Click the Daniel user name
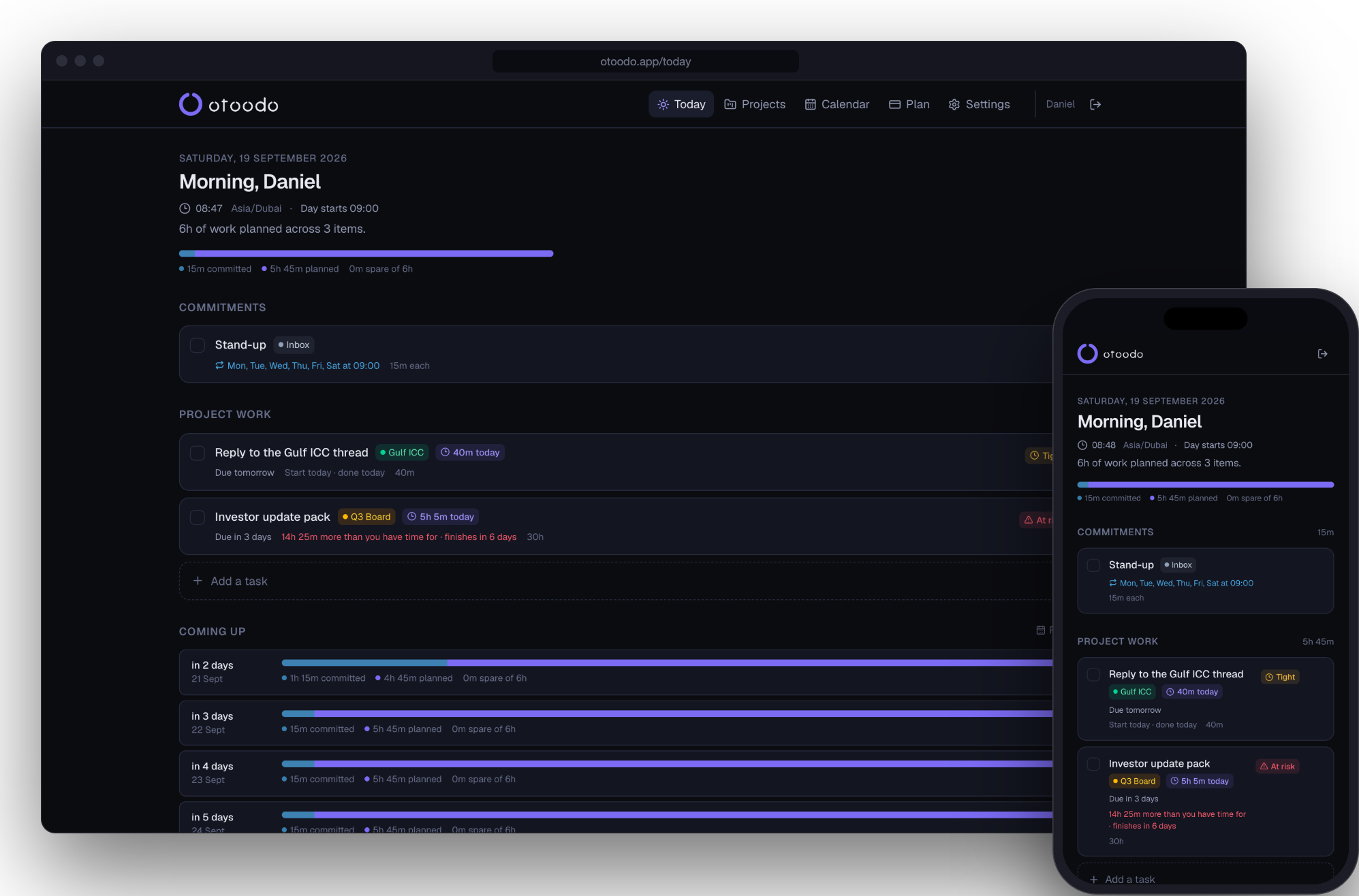Image resolution: width=1359 pixels, height=896 pixels. click(1061, 104)
